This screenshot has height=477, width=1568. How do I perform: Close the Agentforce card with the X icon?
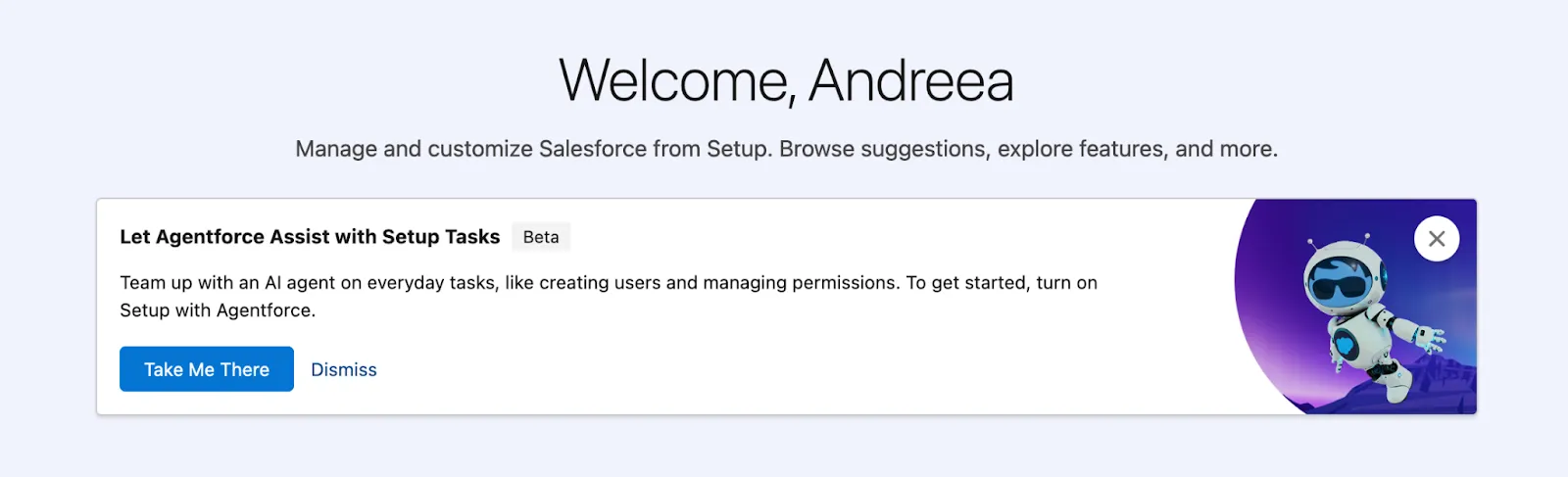pyautogui.click(x=1437, y=239)
